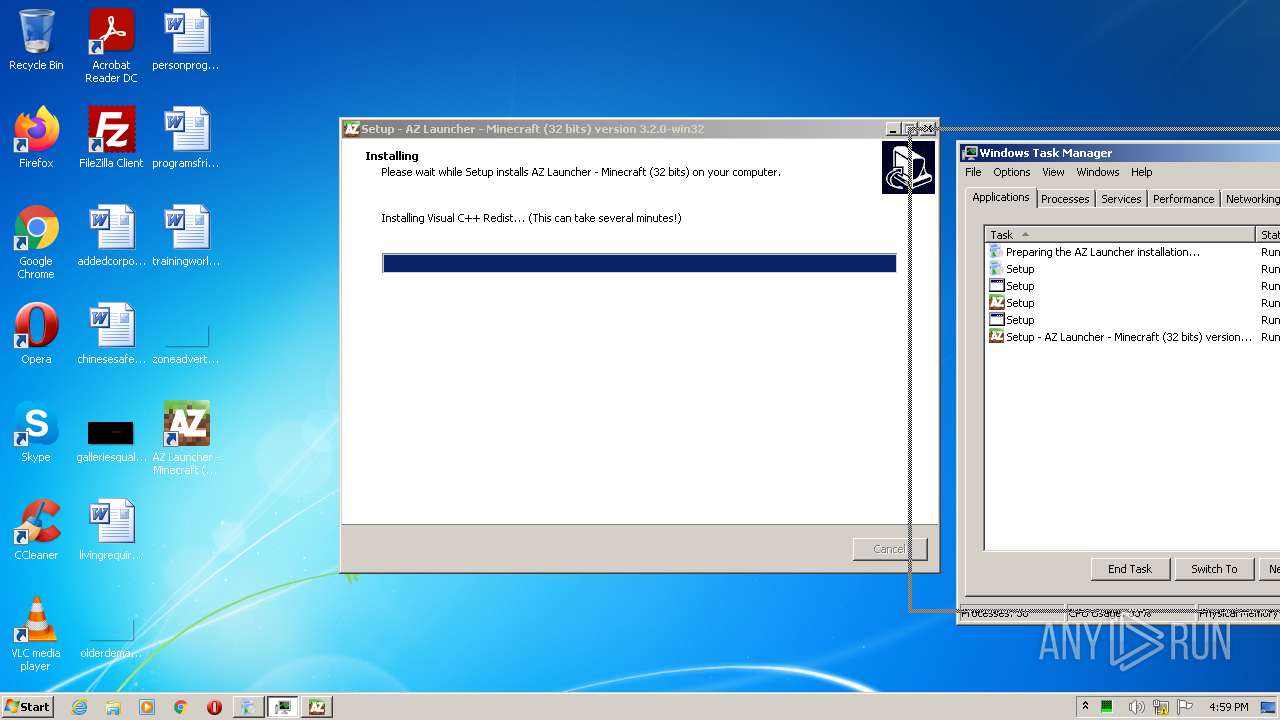
Task: Open VLC media player shortcut
Action: pos(36,634)
